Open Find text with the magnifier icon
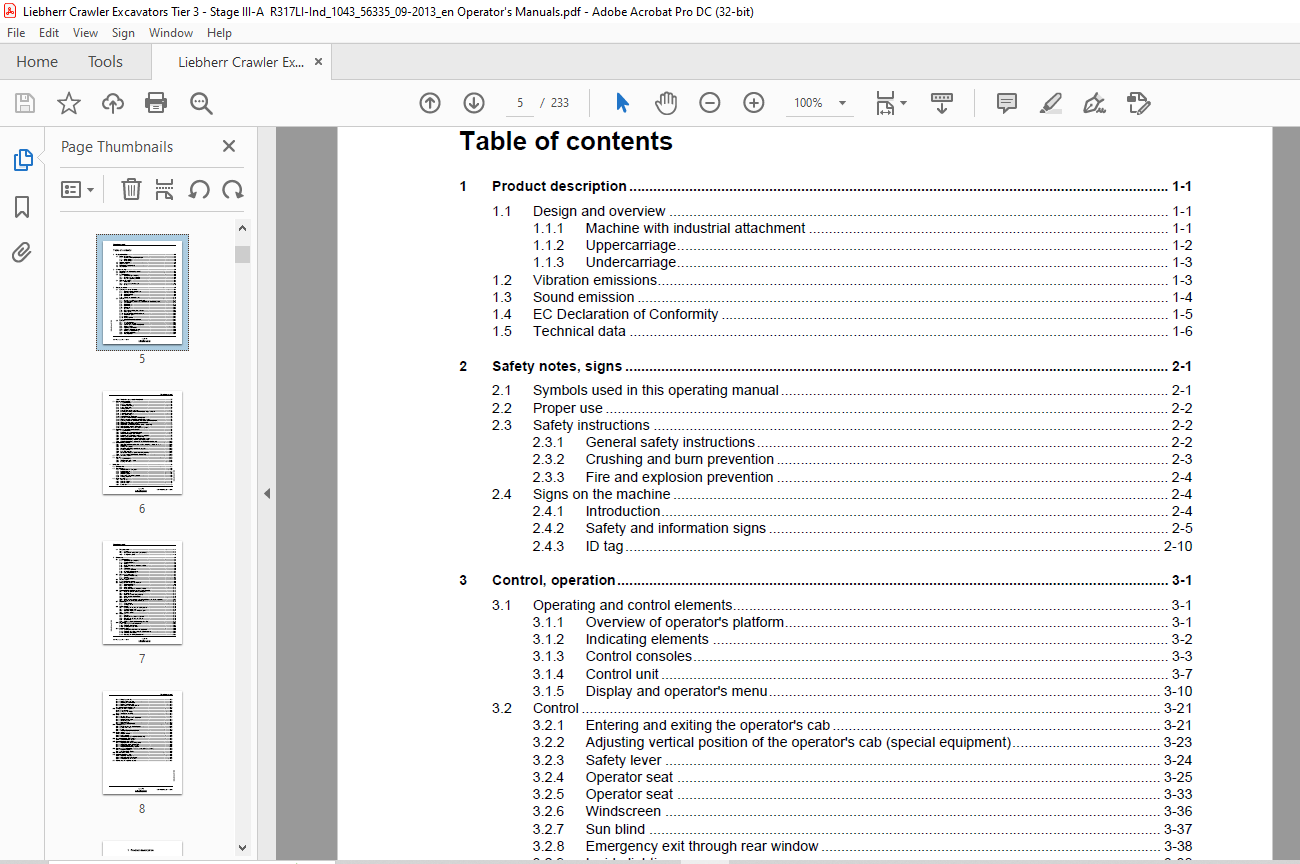 tap(201, 103)
